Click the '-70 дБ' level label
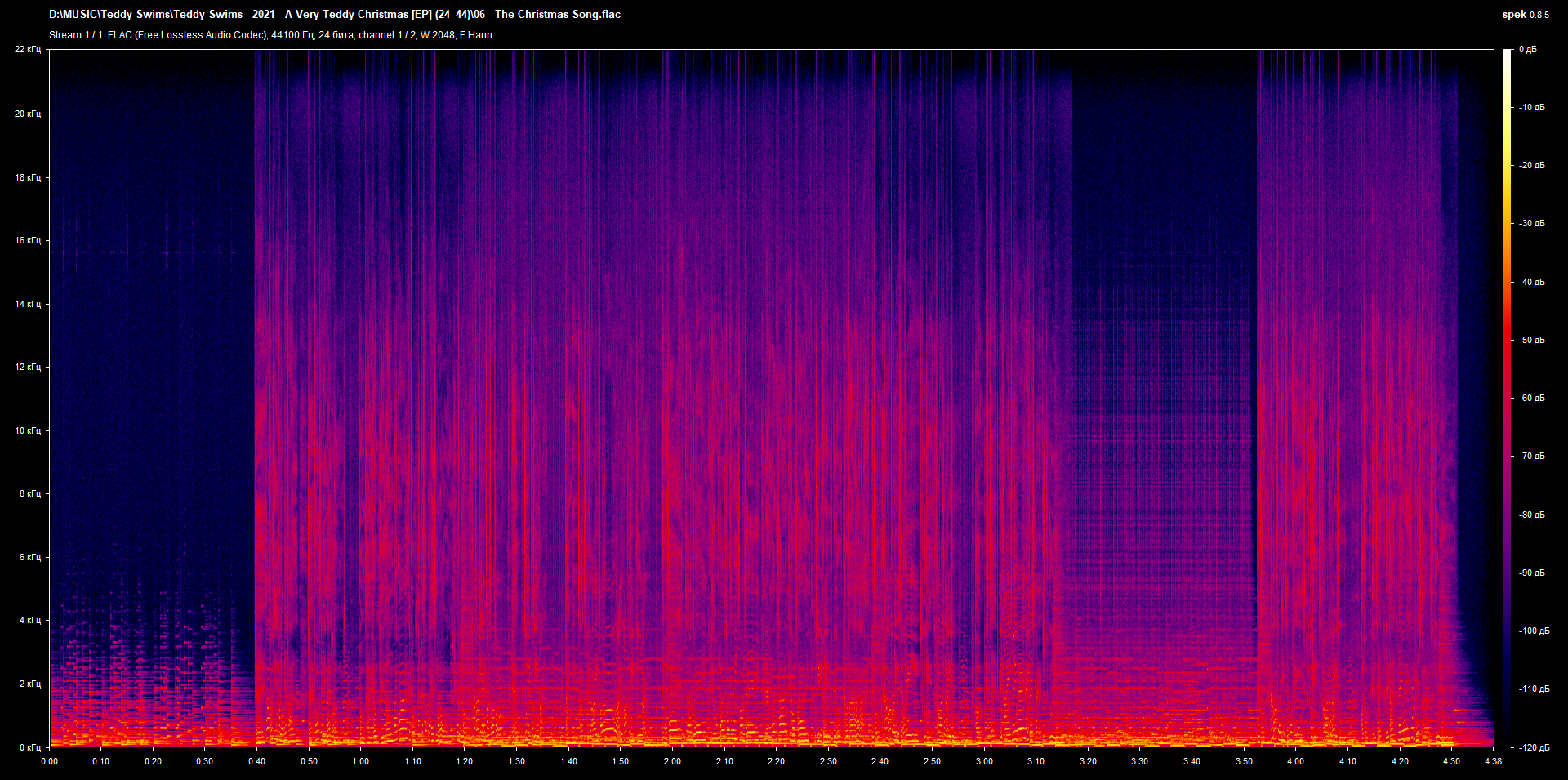1568x780 pixels. pos(1532,457)
